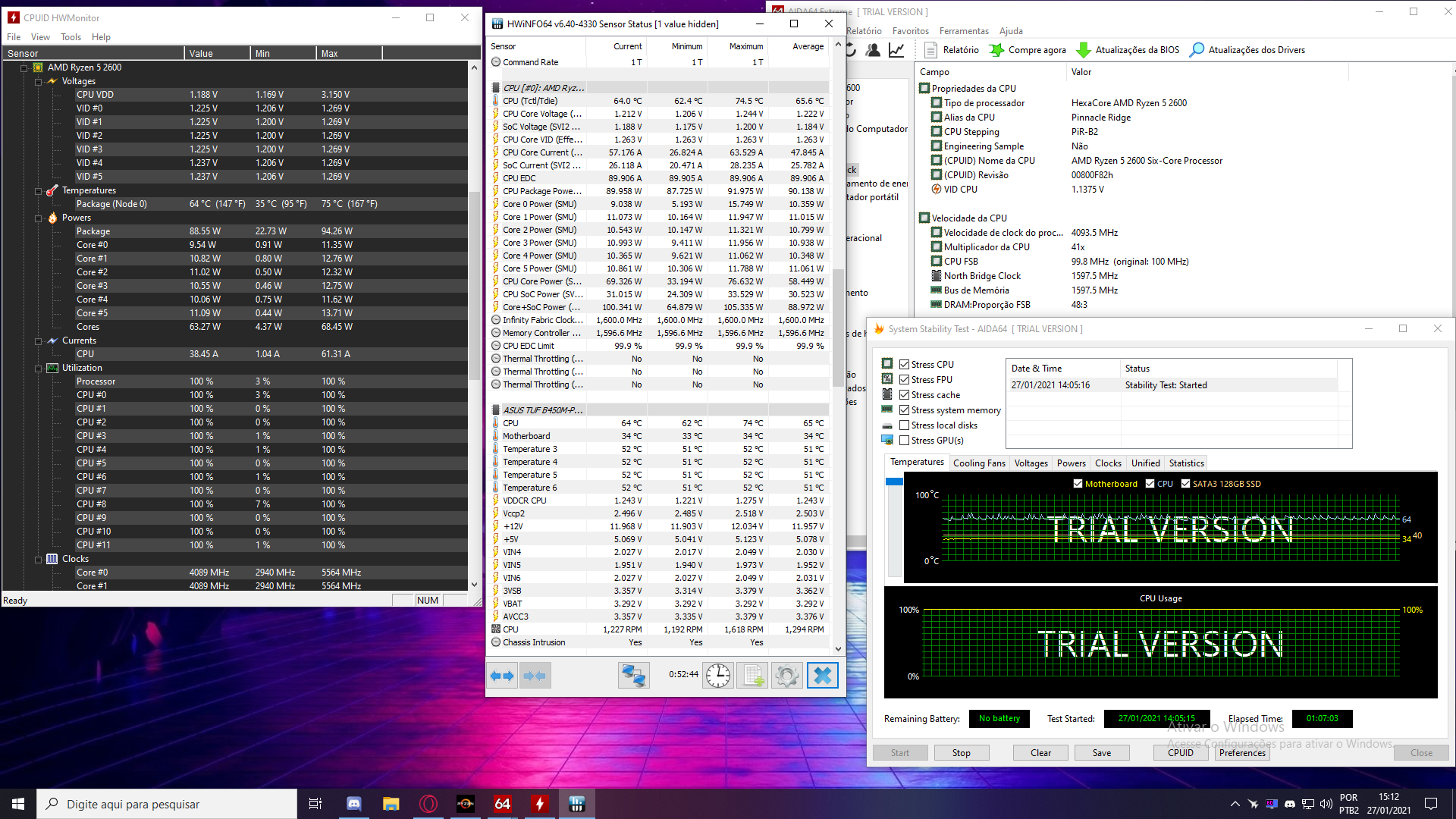Toggle Motherboard graph checkbox
The height and width of the screenshot is (819, 1456).
coord(1078,484)
